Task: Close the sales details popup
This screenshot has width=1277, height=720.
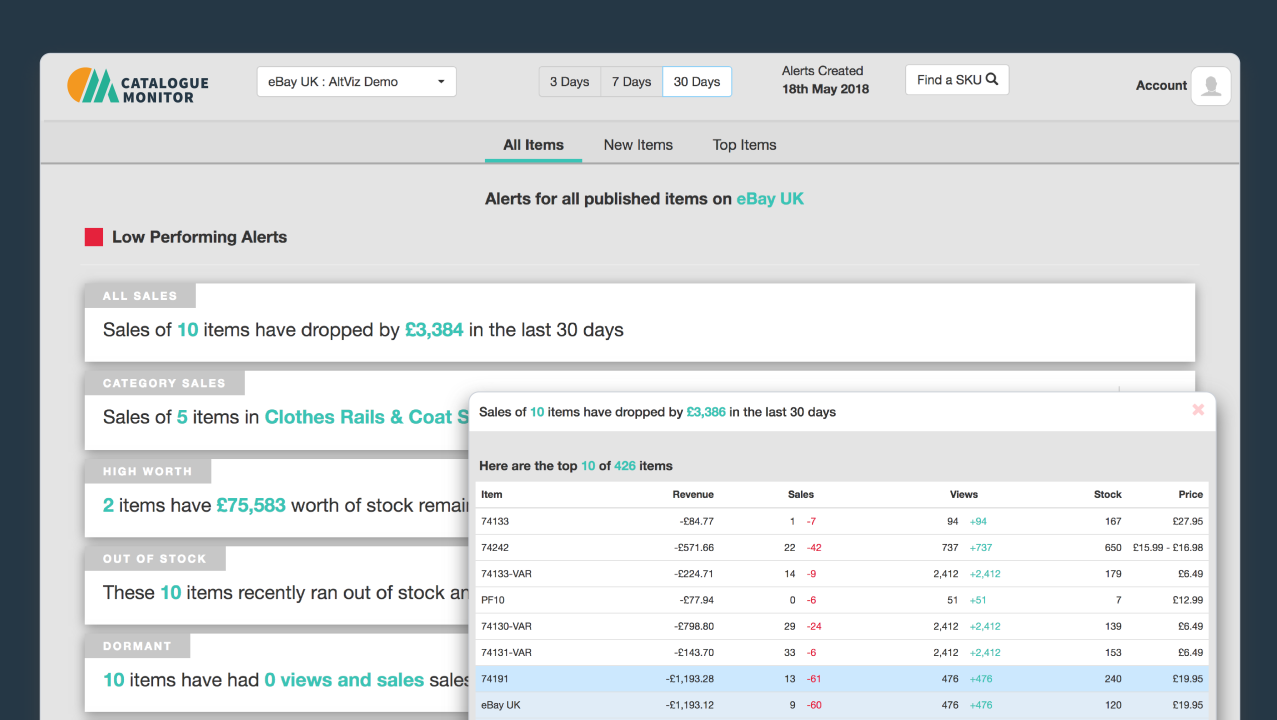Action: pyautogui.click(x=1198, y=410)
